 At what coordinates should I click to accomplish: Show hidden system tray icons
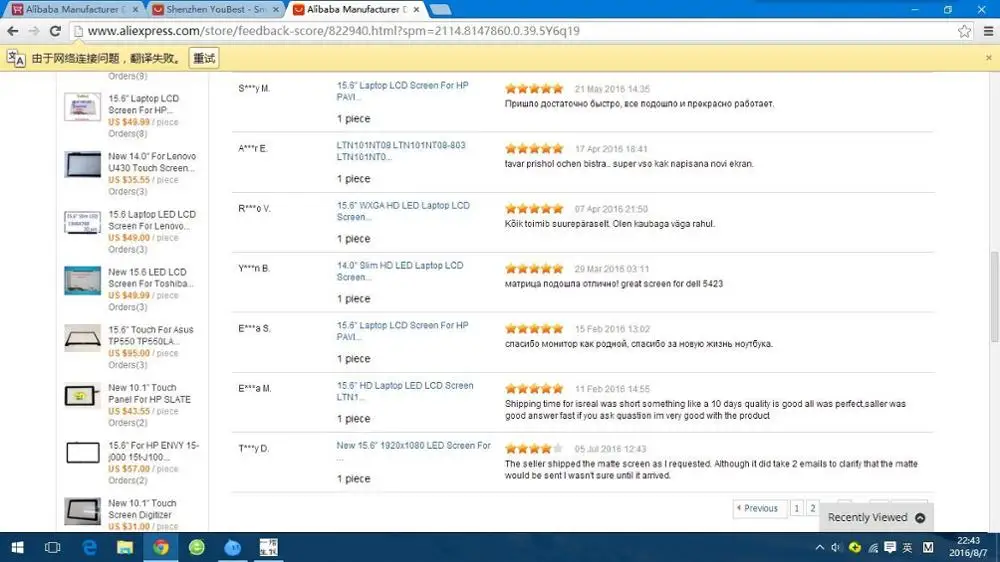(820, 547)
